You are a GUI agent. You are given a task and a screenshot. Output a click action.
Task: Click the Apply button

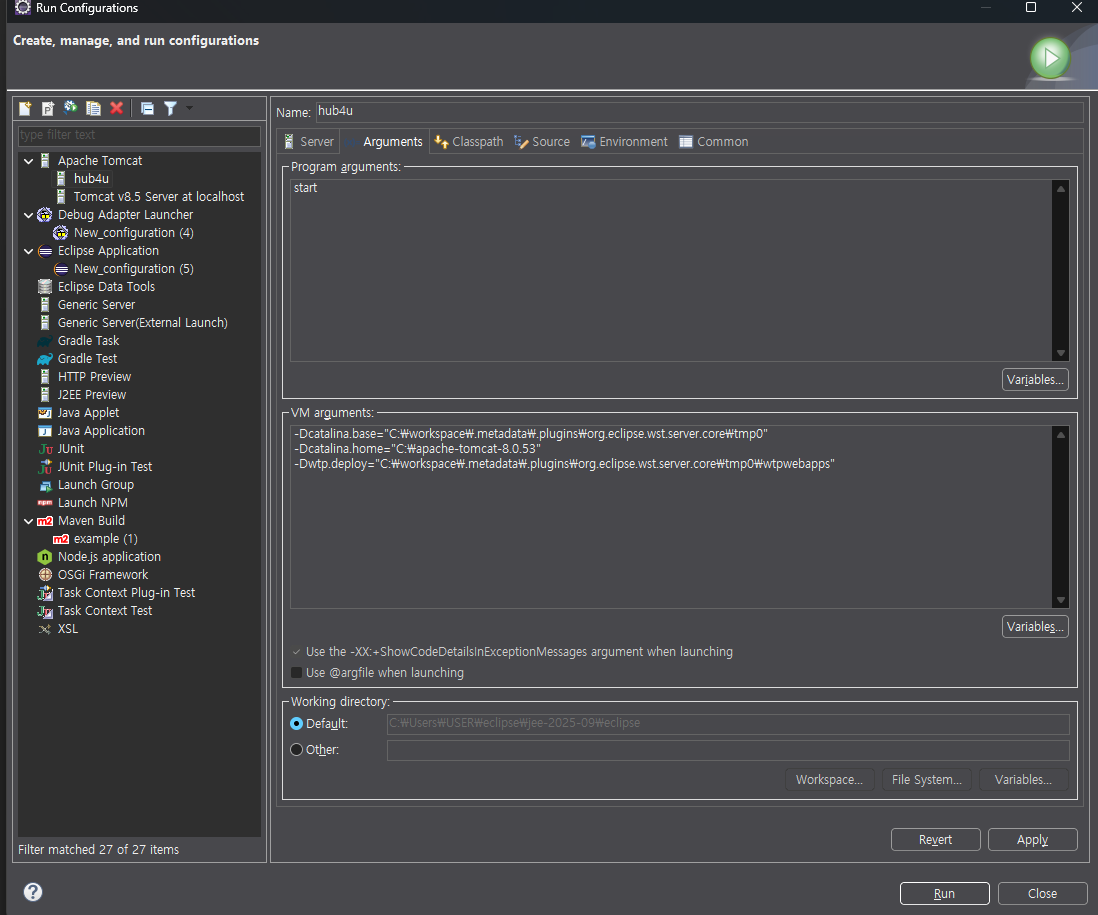[x=1032, y=839]
